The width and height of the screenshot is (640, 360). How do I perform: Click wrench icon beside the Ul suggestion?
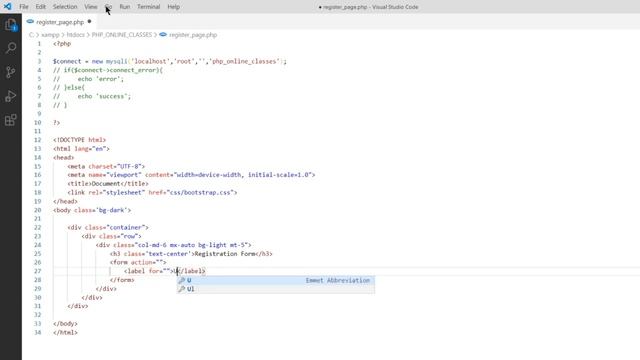tap(182, 289)
